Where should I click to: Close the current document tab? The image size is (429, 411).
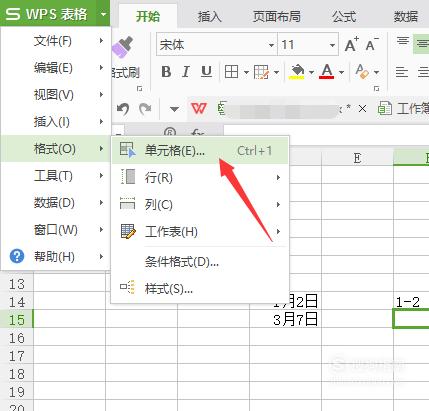[x=362, y=108]
